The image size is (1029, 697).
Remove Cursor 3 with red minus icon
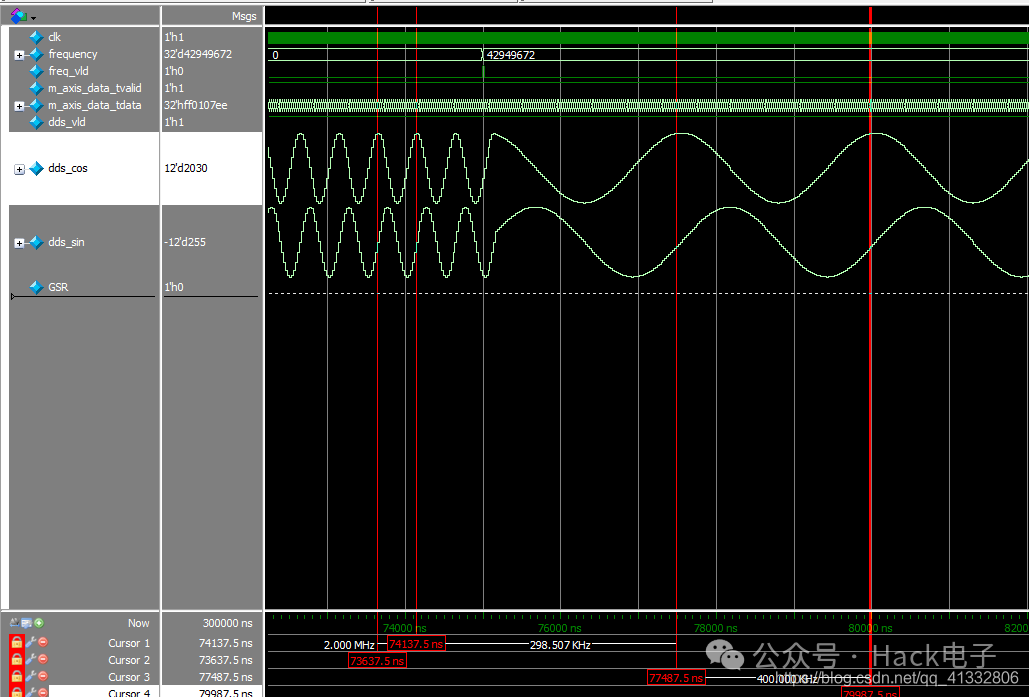(x=43, y=676)
